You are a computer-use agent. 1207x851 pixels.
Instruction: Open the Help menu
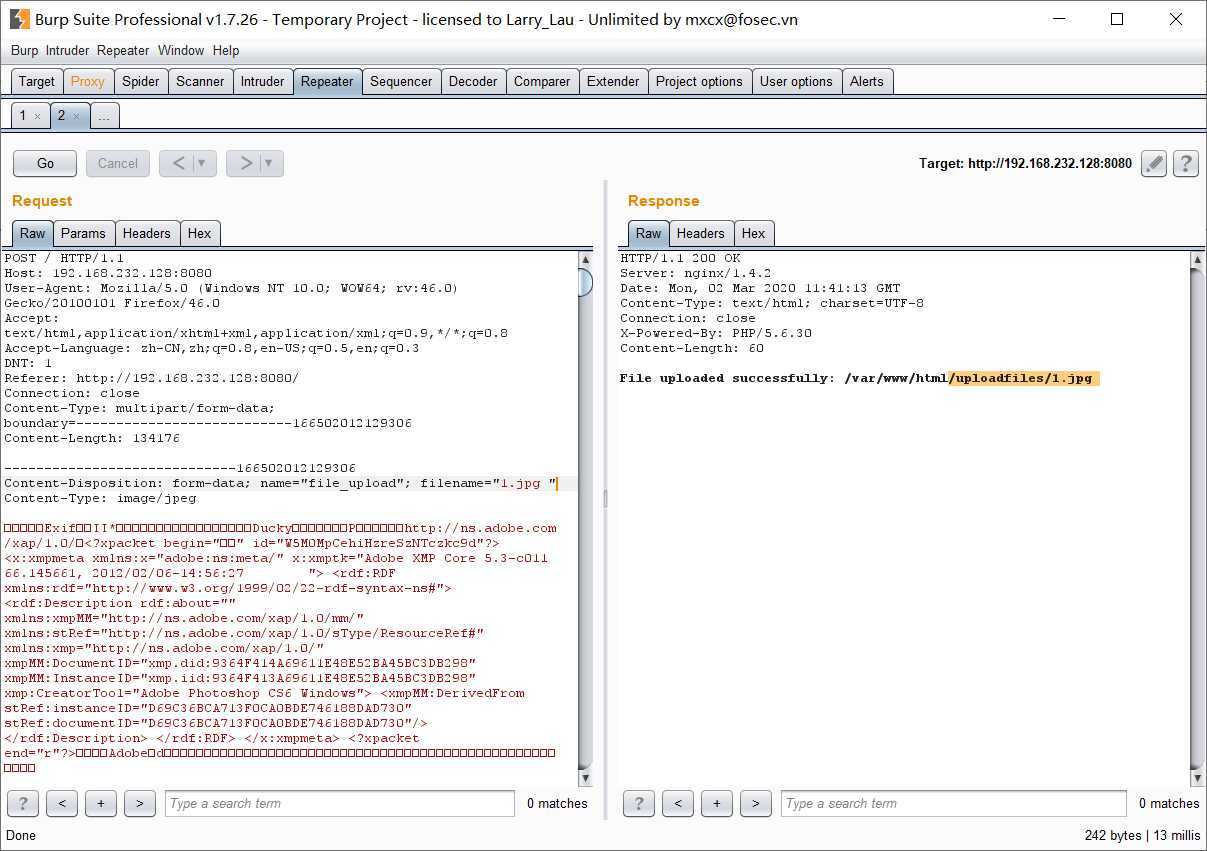pyautogui.click(x=226, y=50)
